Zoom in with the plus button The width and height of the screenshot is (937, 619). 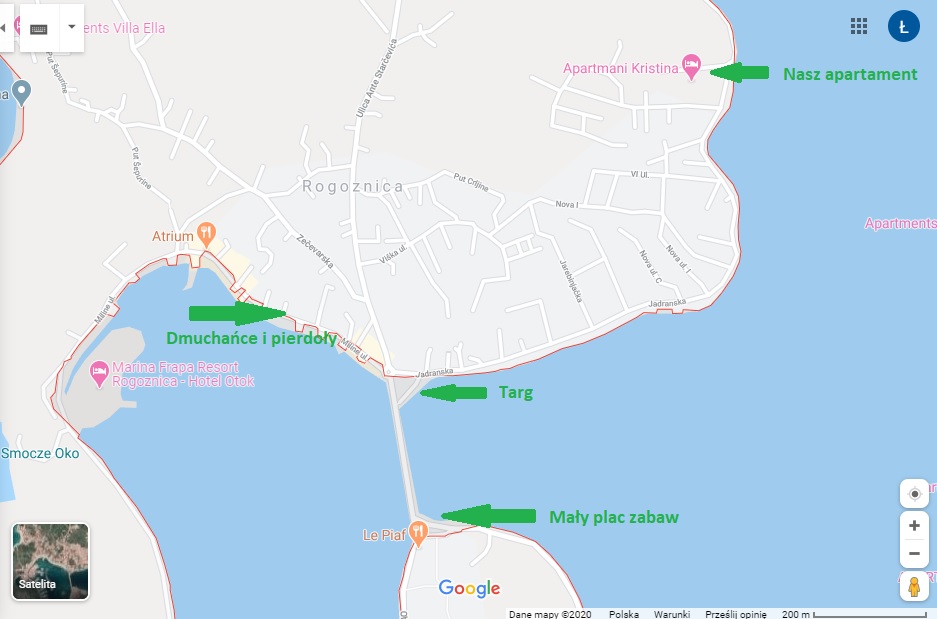[914, 526]
